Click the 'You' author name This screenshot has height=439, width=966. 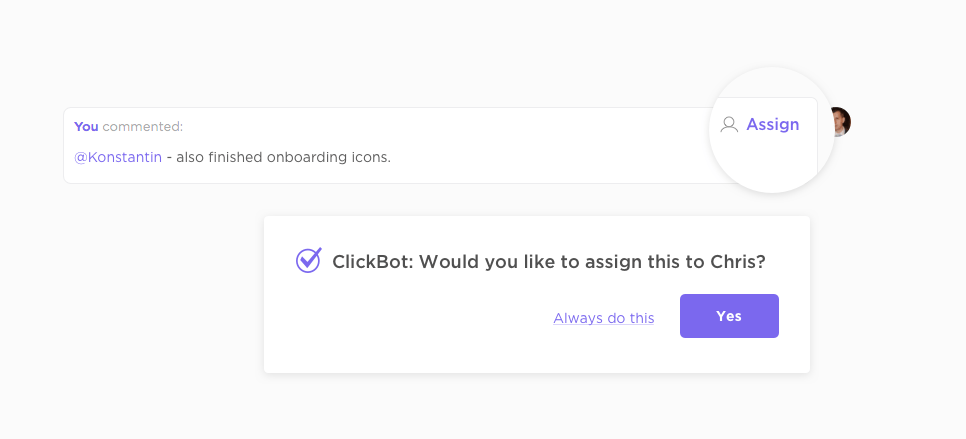[86, 127]
